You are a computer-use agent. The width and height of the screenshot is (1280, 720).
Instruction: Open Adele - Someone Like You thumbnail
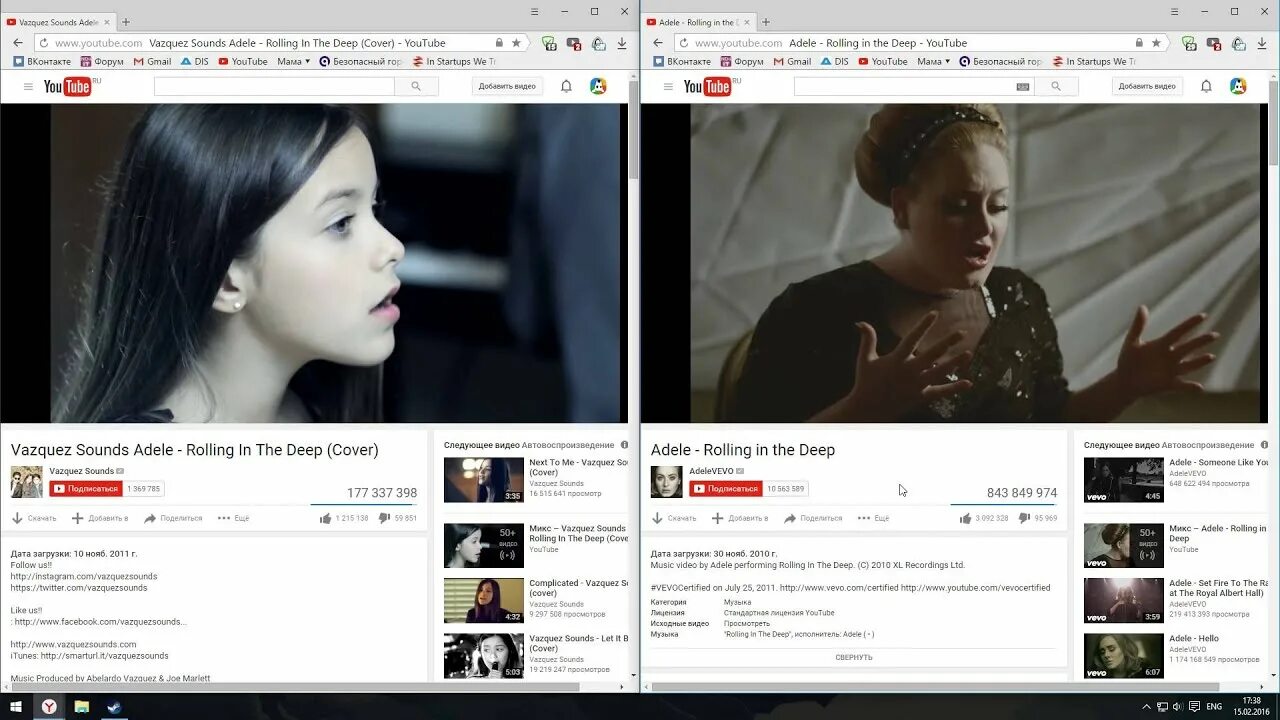coord(1124,480)
